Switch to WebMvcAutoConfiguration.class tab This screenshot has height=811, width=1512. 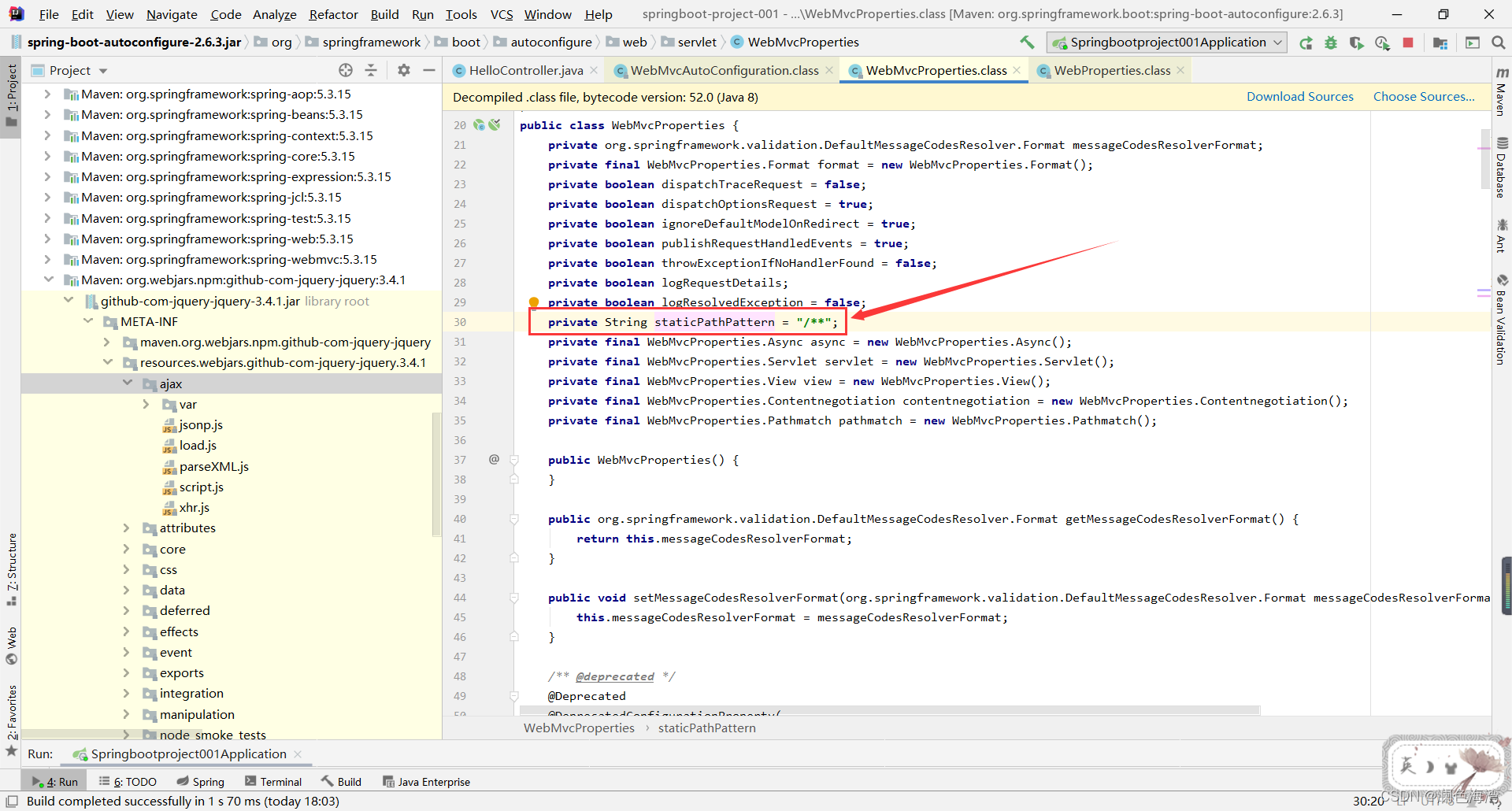click(724, 70)
